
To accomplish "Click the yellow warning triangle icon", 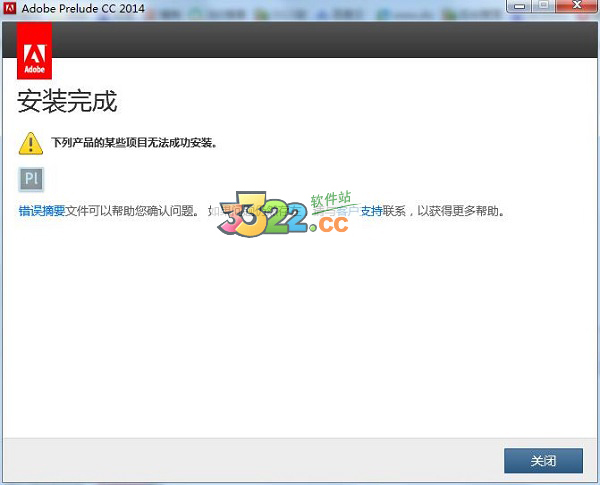I will [x=31, y=144].
